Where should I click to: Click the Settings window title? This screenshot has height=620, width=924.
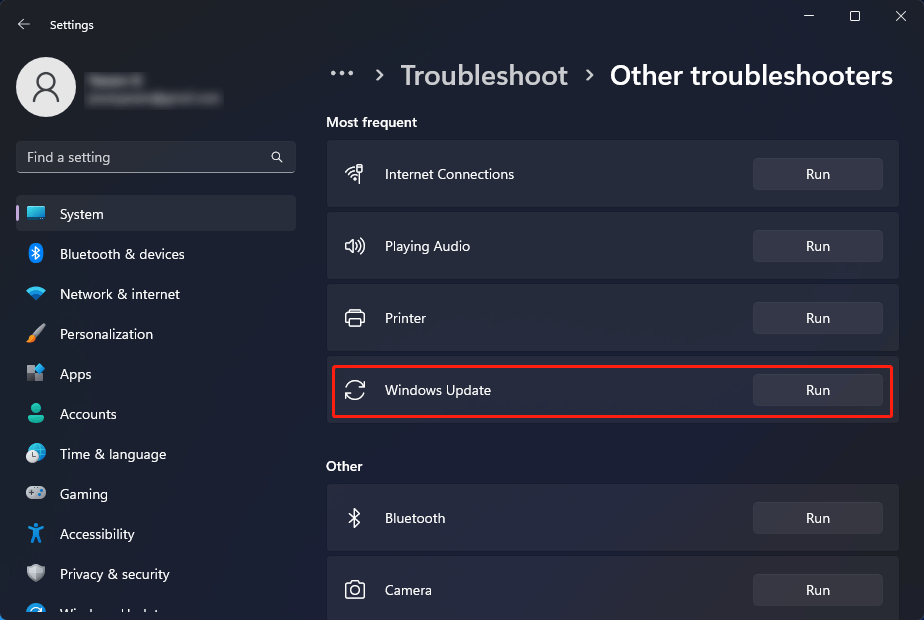[71, 25]
